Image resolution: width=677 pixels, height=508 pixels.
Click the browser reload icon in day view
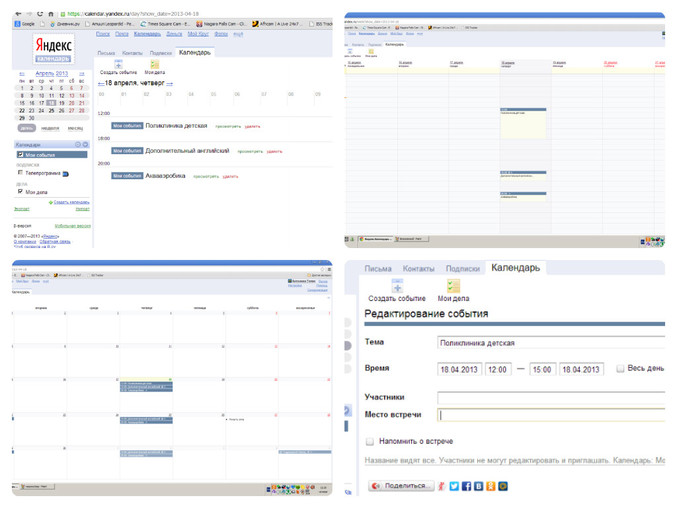coord(40,14)
